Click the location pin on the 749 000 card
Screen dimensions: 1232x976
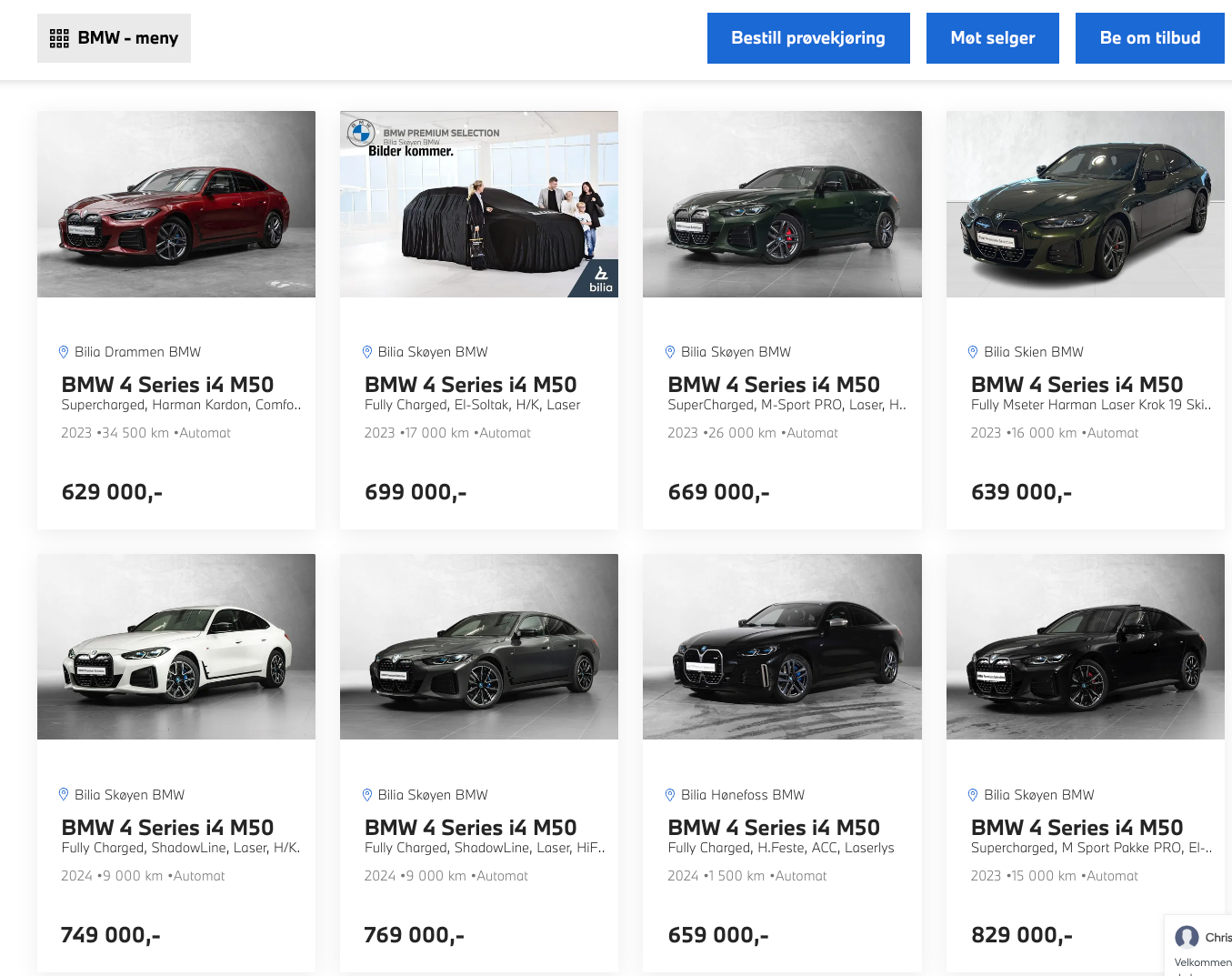coord(64,795)
